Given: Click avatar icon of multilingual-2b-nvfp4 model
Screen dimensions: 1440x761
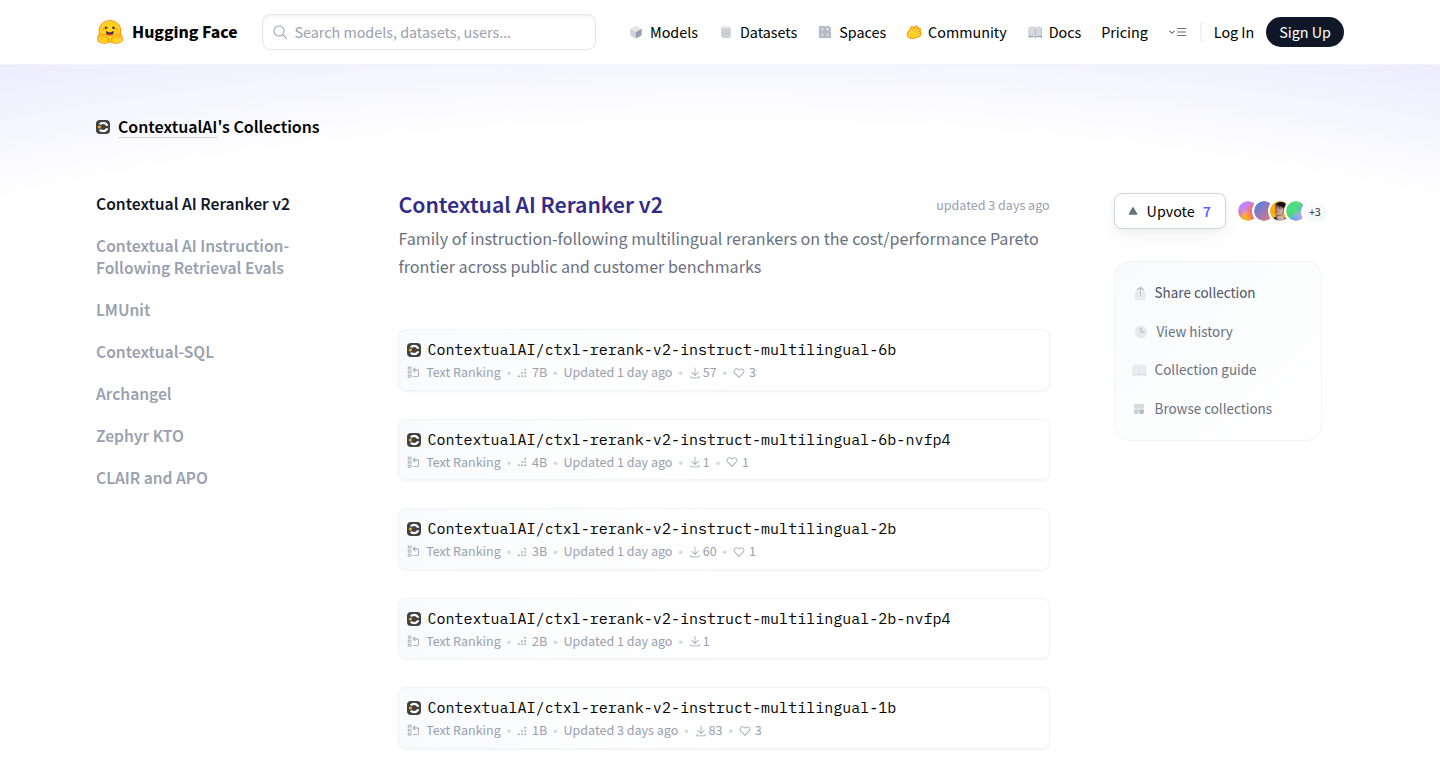Looking at the screenshot, I should coord(414,619).
